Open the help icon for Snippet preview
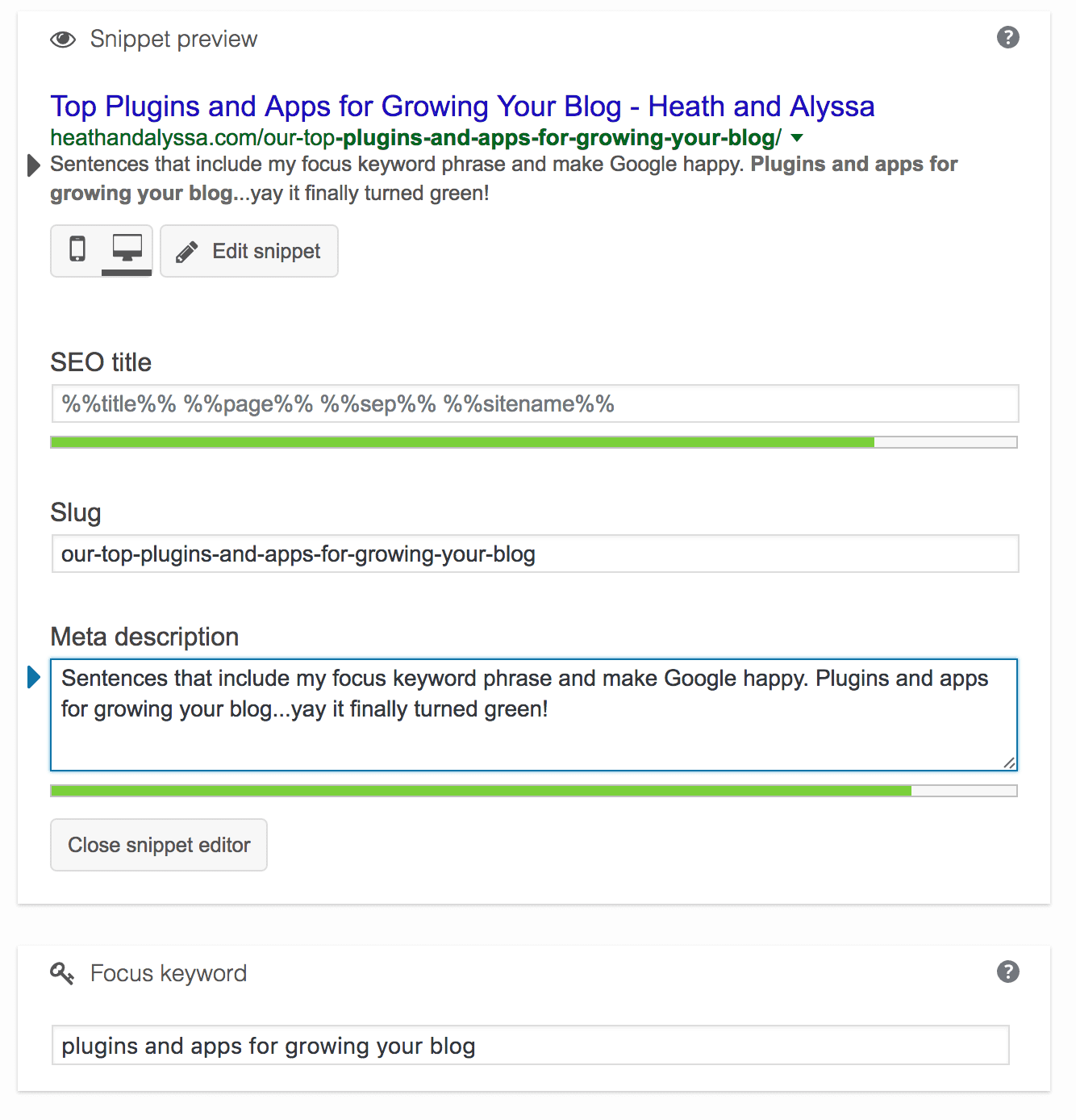The image size is (1076, 1120). (x=1007, y=36)
